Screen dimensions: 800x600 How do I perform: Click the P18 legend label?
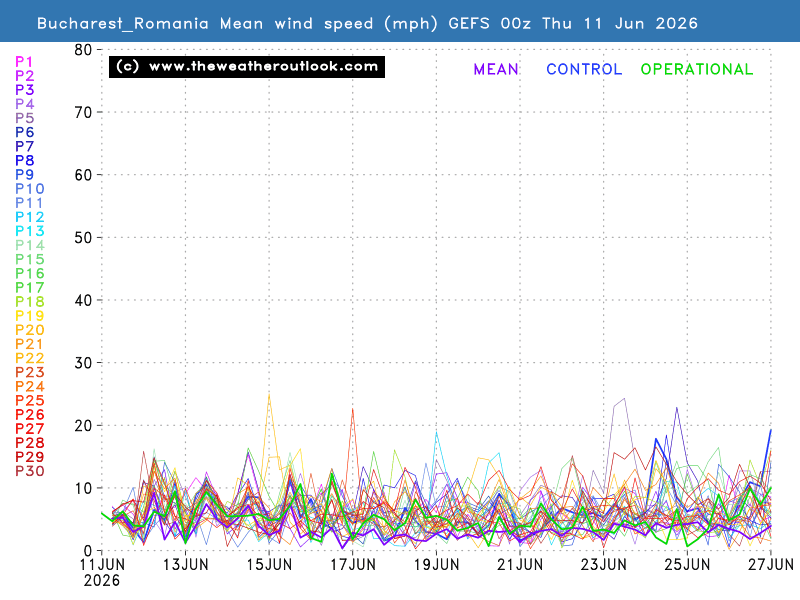[30, 302]
